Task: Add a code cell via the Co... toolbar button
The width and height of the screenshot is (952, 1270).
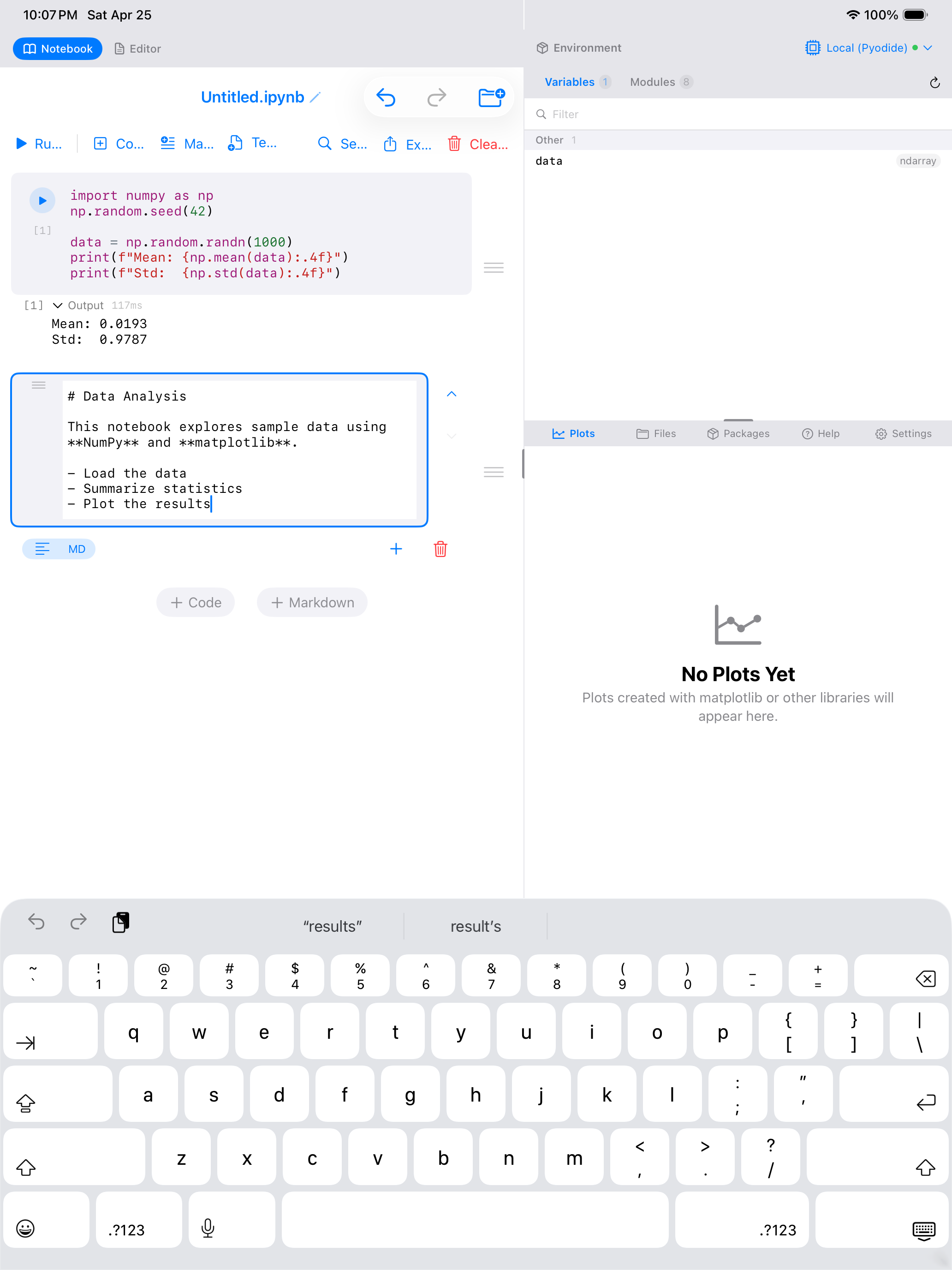Action: (119, 144)
